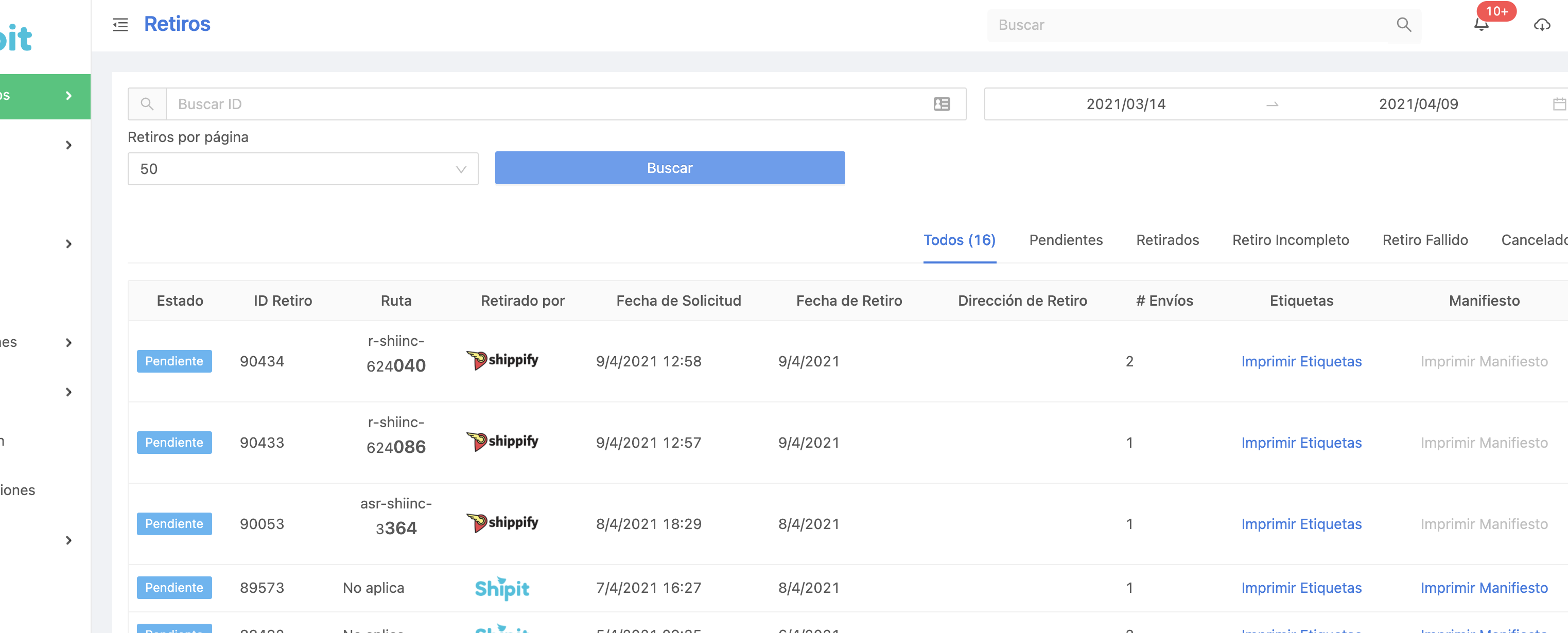Open the Cancelado tab
This screenshot has width=1568, height=633.
[1534, 240]
